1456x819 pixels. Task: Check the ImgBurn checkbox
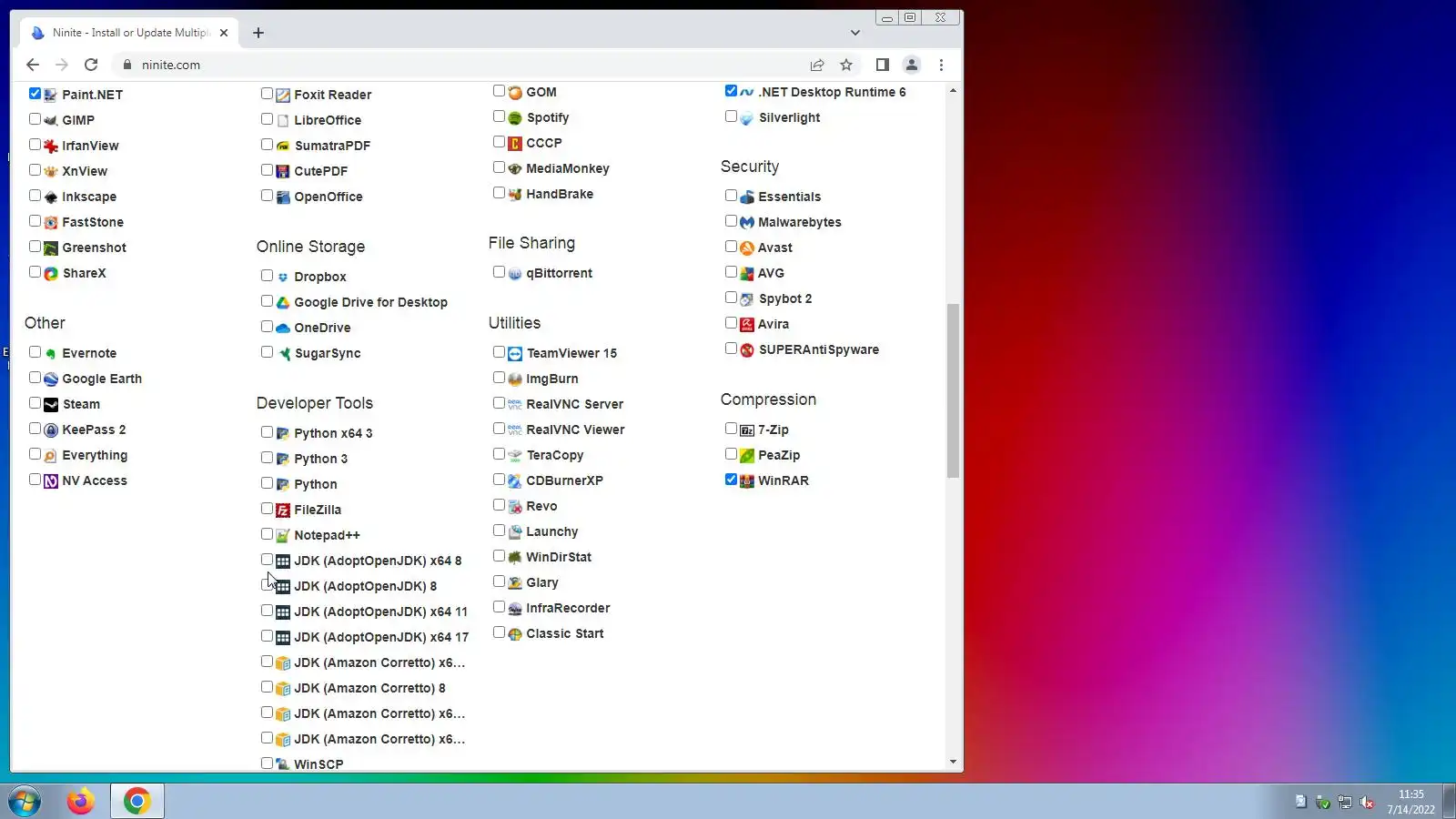(499, 378)
